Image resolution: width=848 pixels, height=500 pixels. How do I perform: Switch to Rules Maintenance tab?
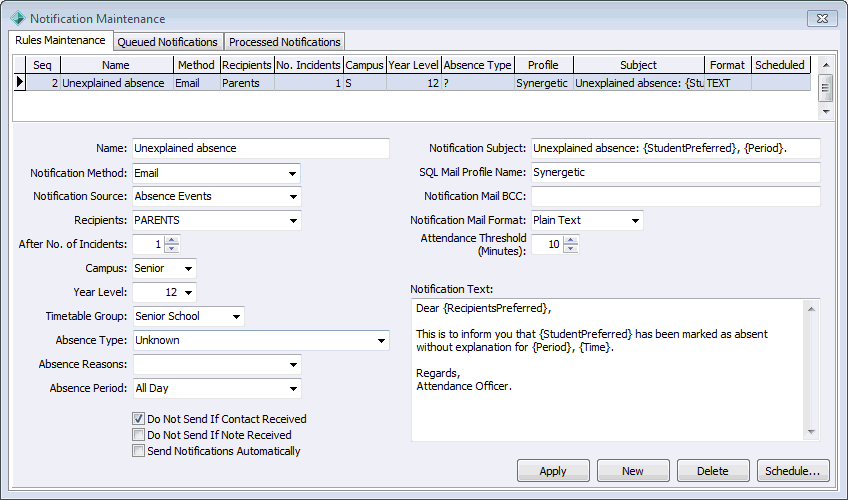(60, 41)
